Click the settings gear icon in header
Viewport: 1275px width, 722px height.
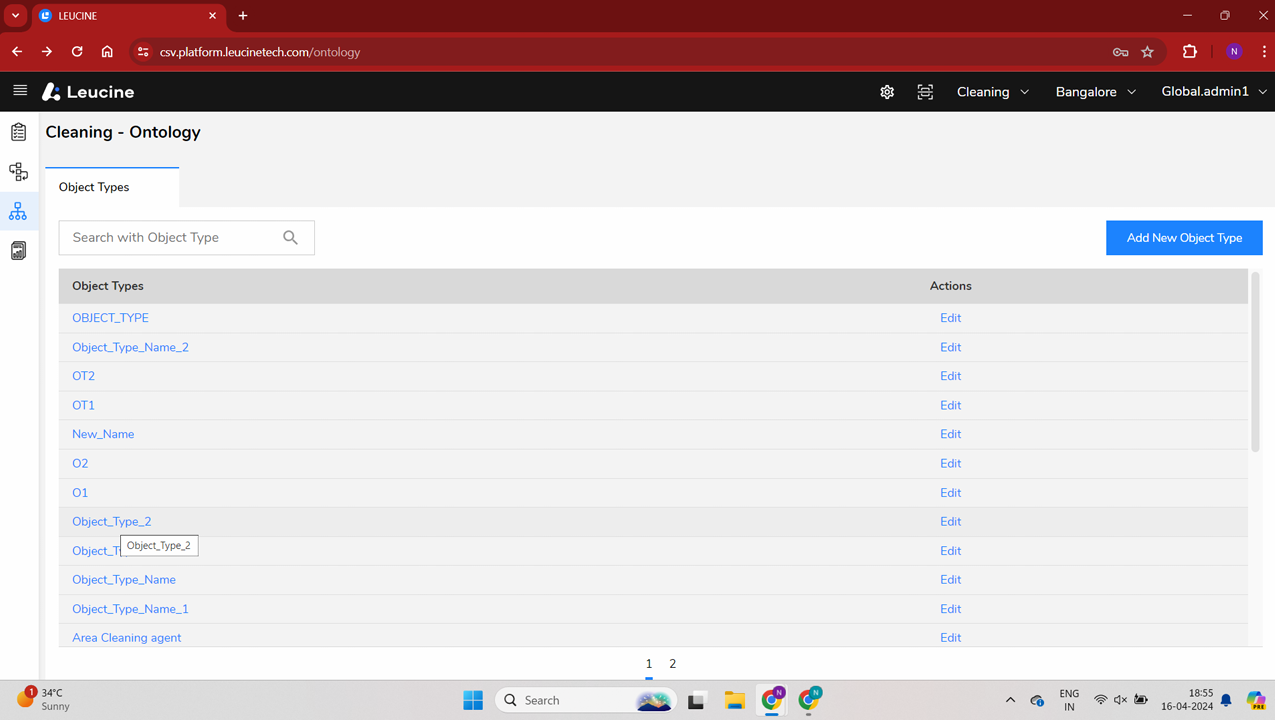[887, 92]
